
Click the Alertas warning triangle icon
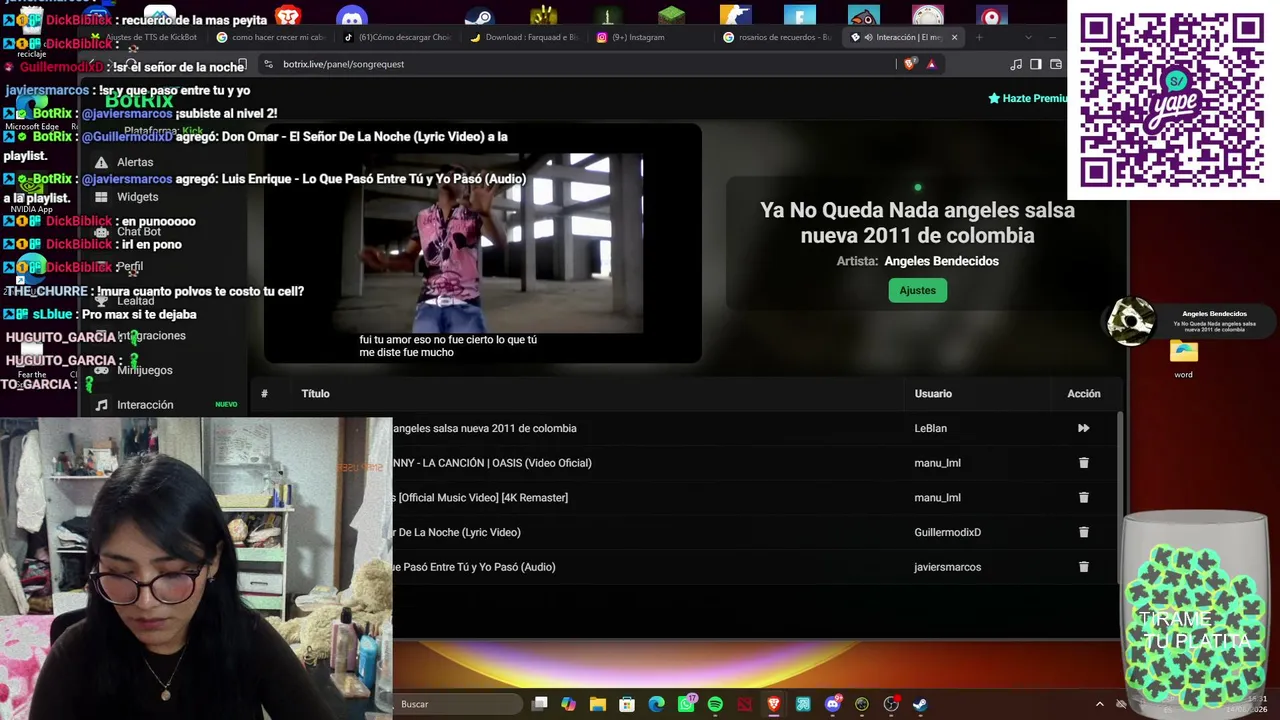[x=101, y=162]
